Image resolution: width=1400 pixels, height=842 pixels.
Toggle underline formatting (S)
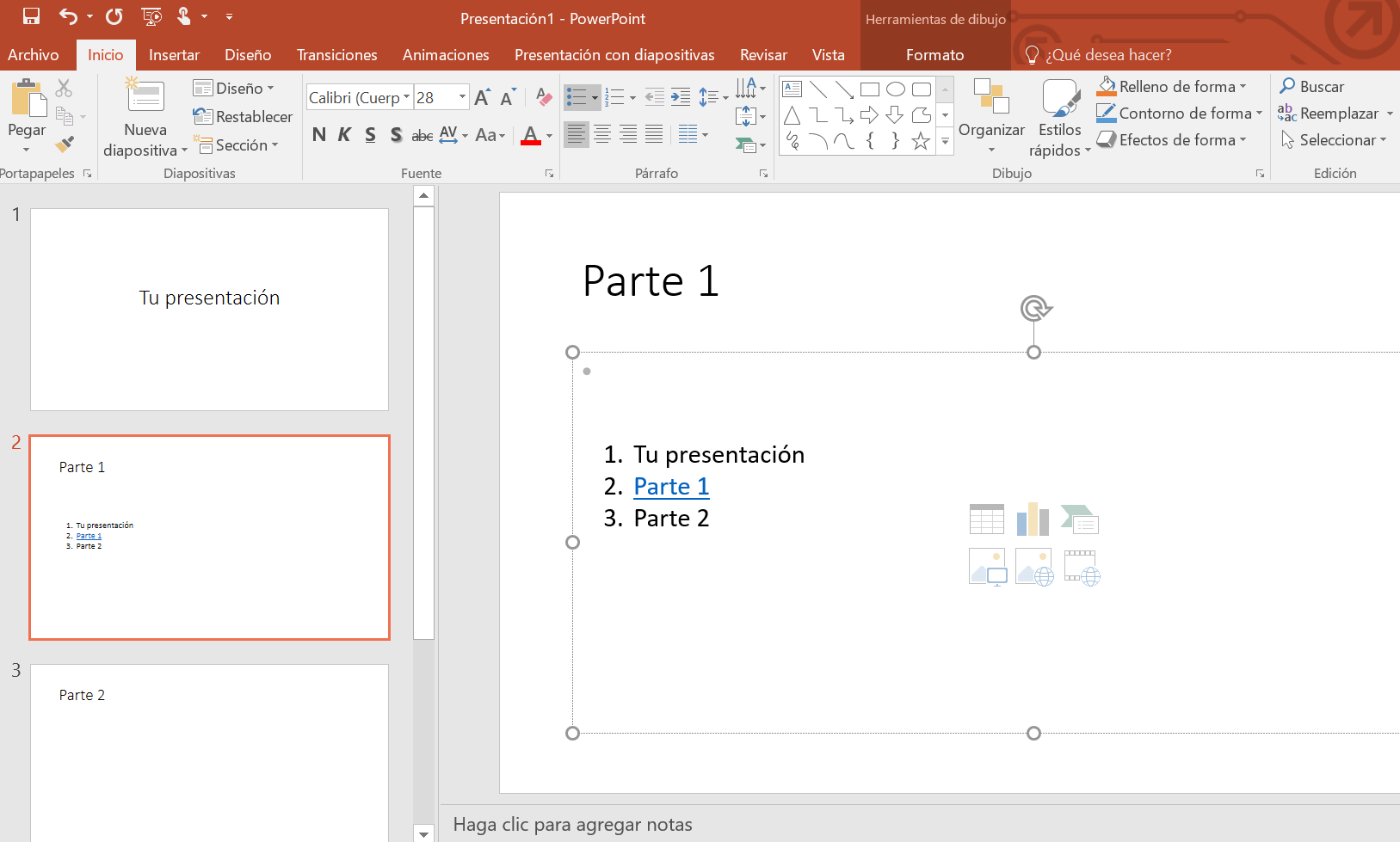tap(370, 135)
